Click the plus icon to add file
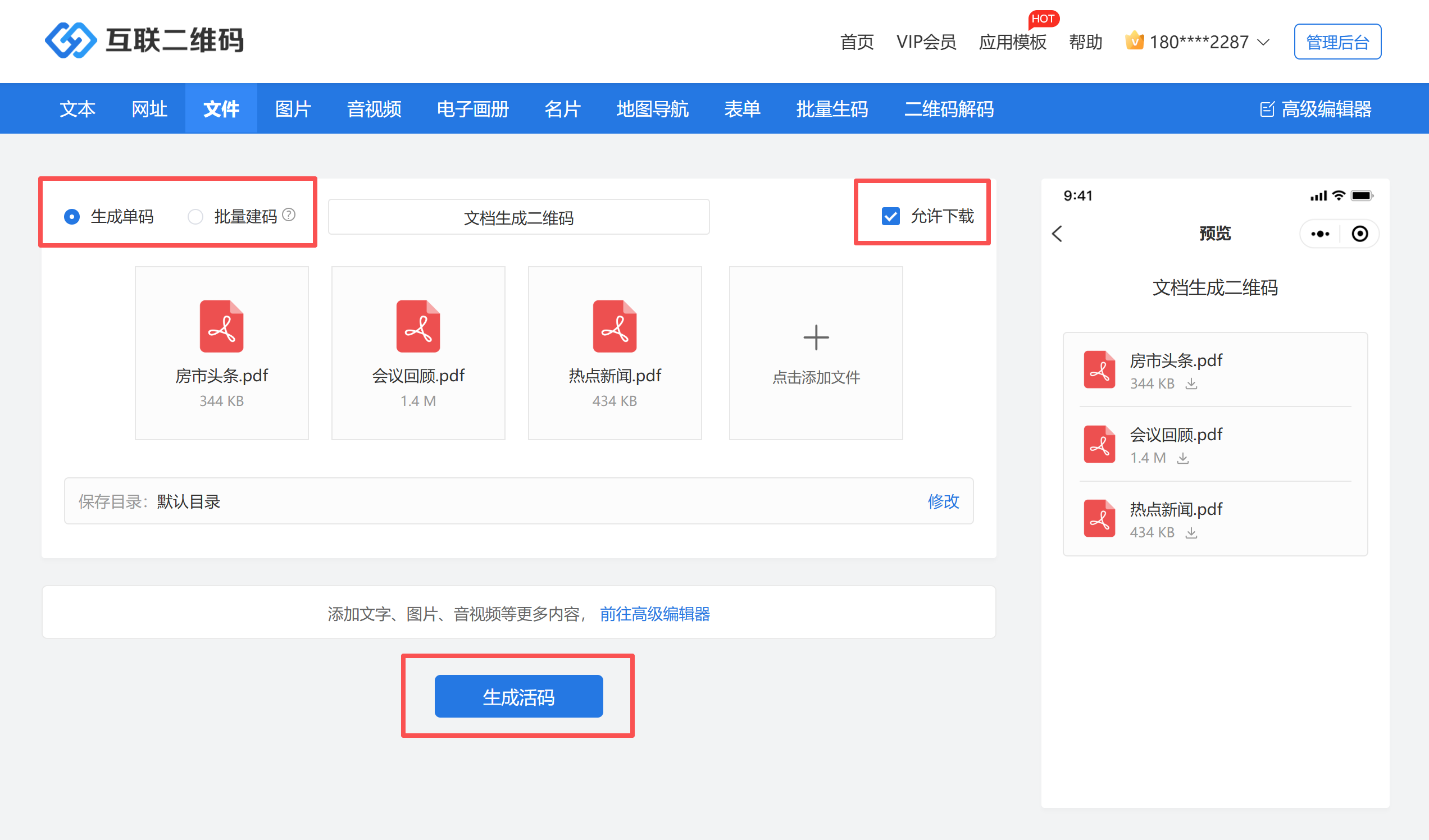The image size is (1429, 840). point(816,338)
